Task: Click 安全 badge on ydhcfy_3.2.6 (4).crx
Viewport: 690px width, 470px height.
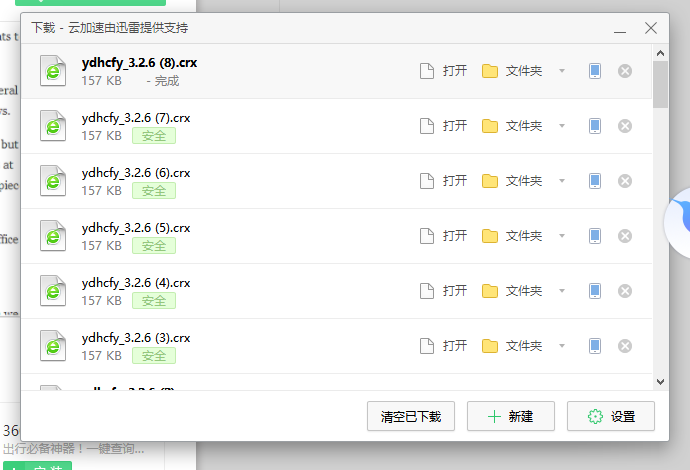Action: [x=154, y=301]
